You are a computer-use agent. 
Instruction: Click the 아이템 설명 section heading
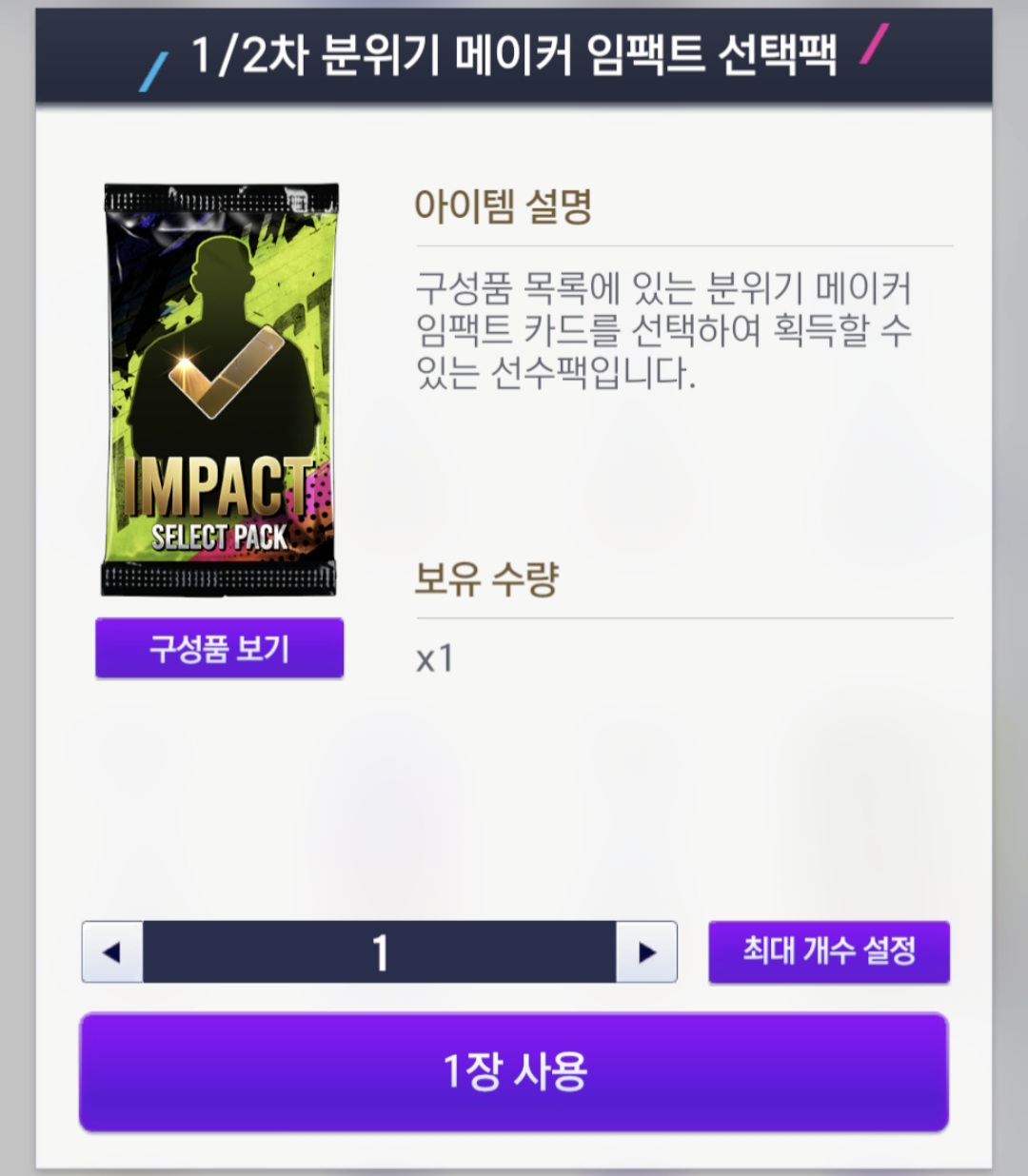(503, 206)
